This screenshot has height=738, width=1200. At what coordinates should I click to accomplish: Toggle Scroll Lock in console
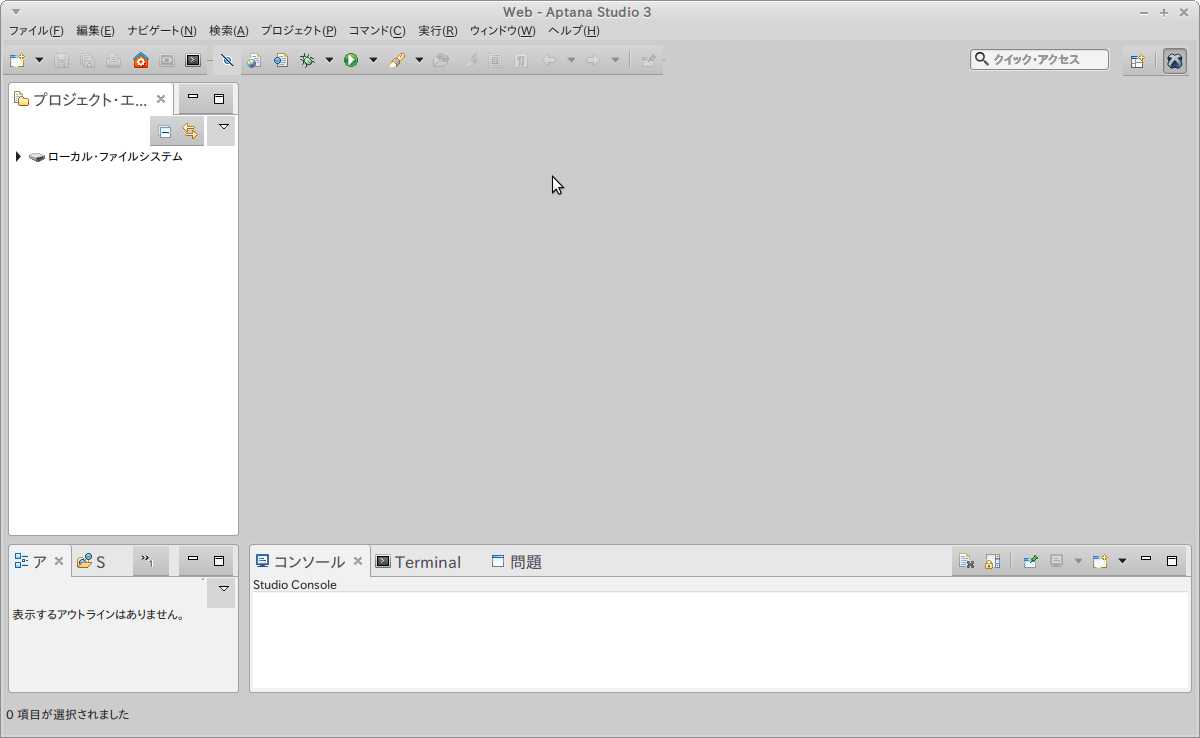click(x=993, y=562)
